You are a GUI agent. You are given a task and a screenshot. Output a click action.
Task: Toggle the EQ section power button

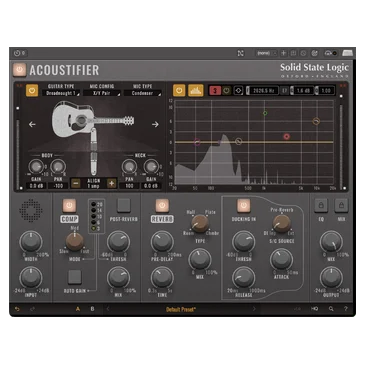tap(179, 90)
